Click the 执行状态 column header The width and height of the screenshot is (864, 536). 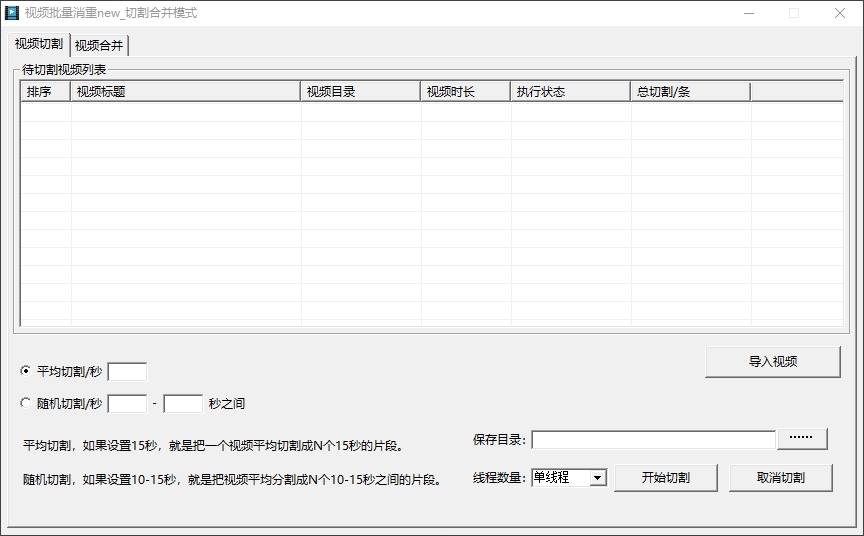[570, 91]
